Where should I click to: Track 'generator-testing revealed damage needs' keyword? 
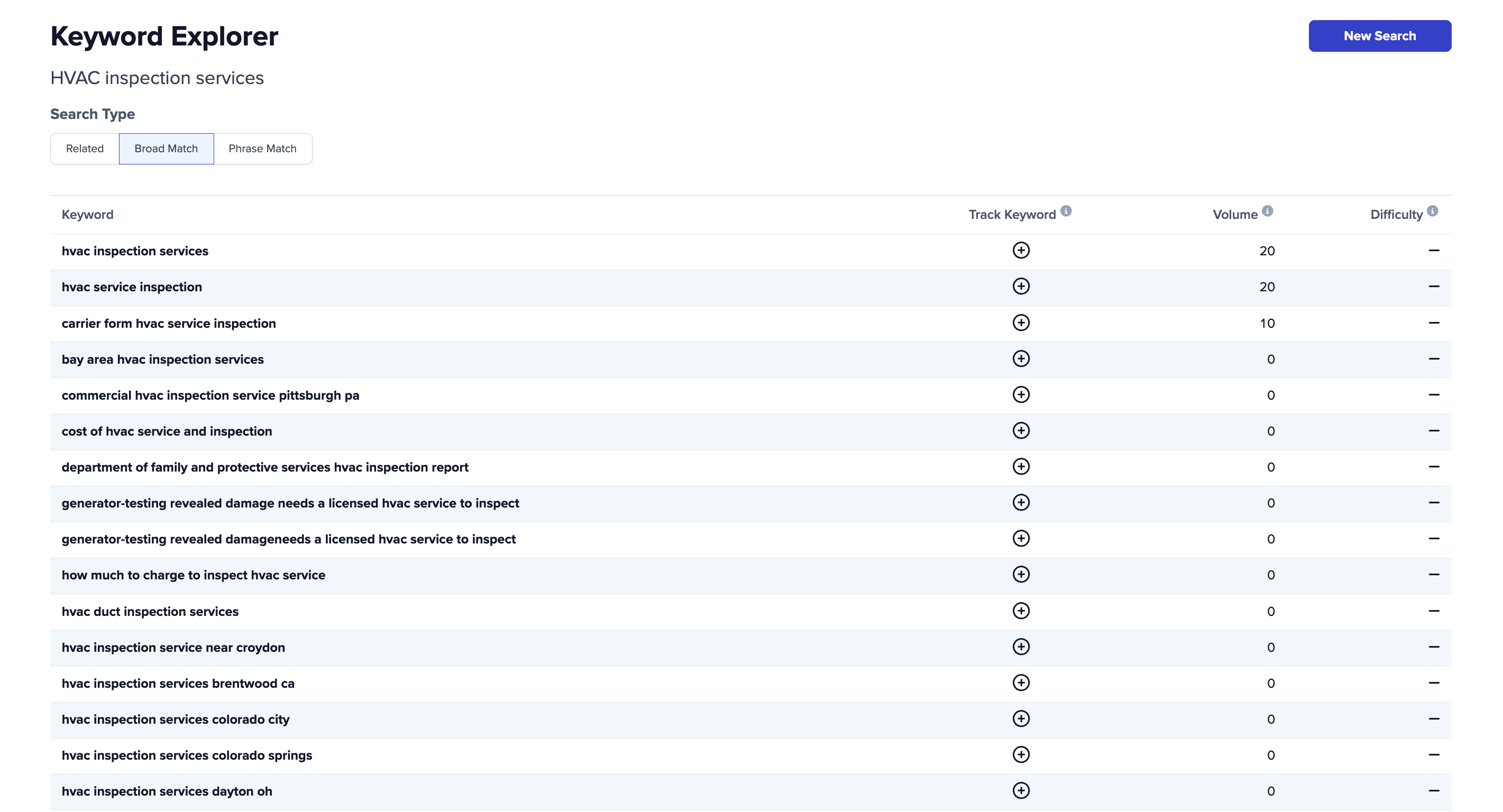click(1021, 503)
